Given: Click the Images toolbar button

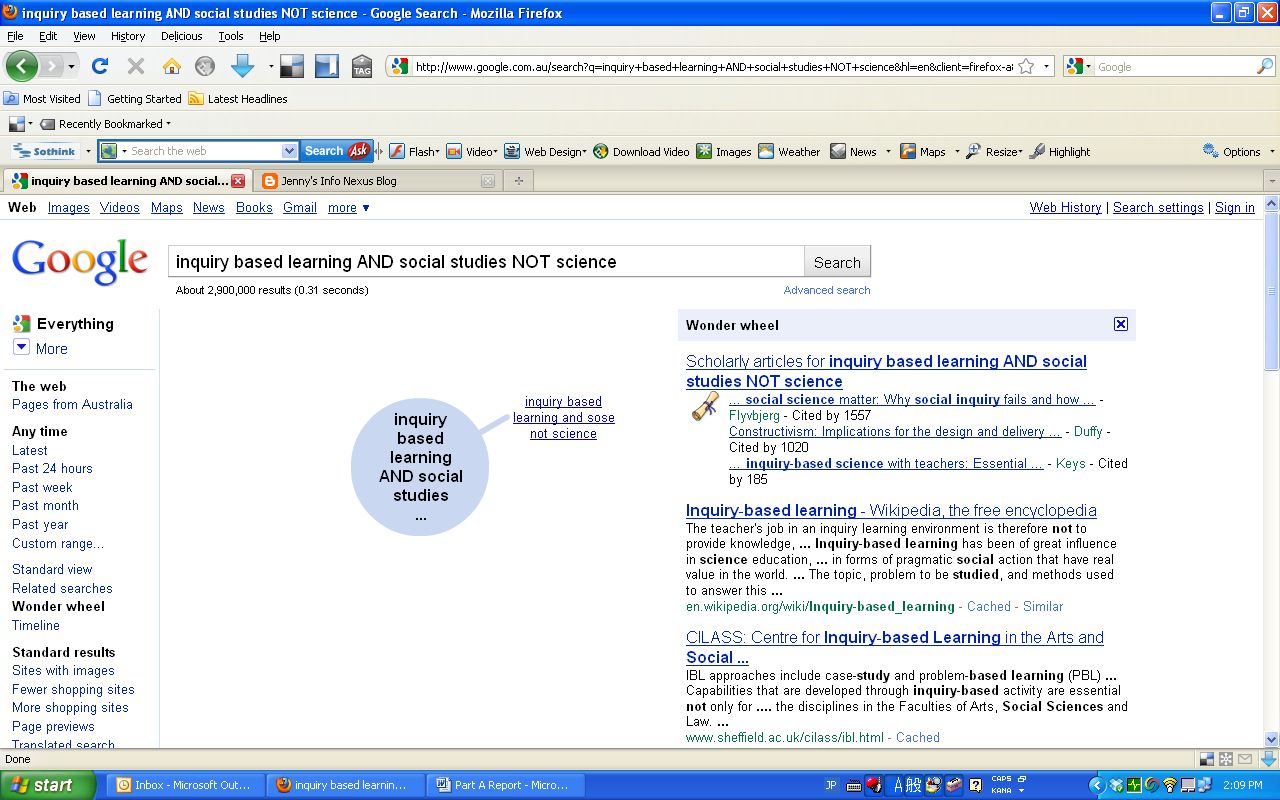Looking at the screenshot, I should pos(724,152).
